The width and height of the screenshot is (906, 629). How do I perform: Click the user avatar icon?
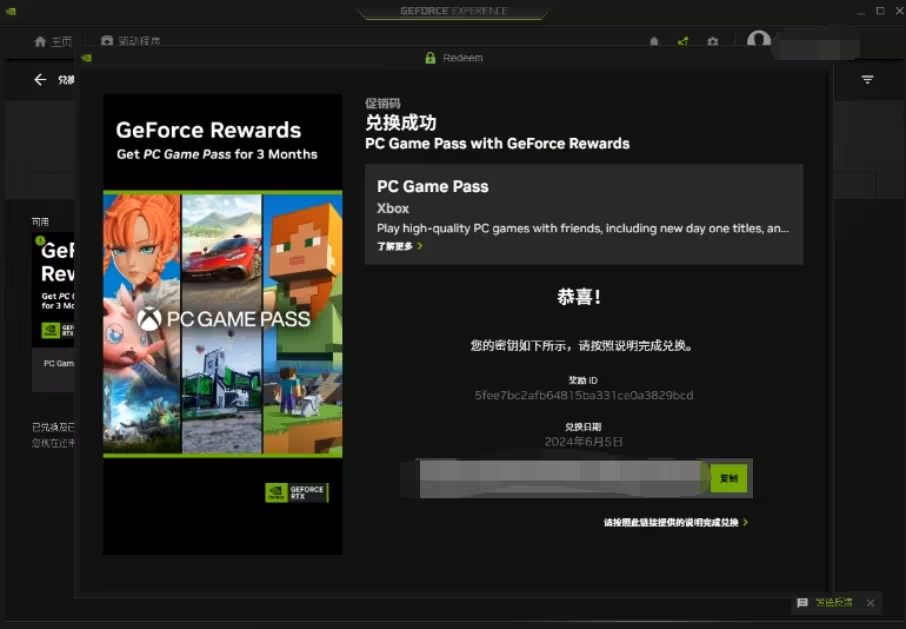758,41
